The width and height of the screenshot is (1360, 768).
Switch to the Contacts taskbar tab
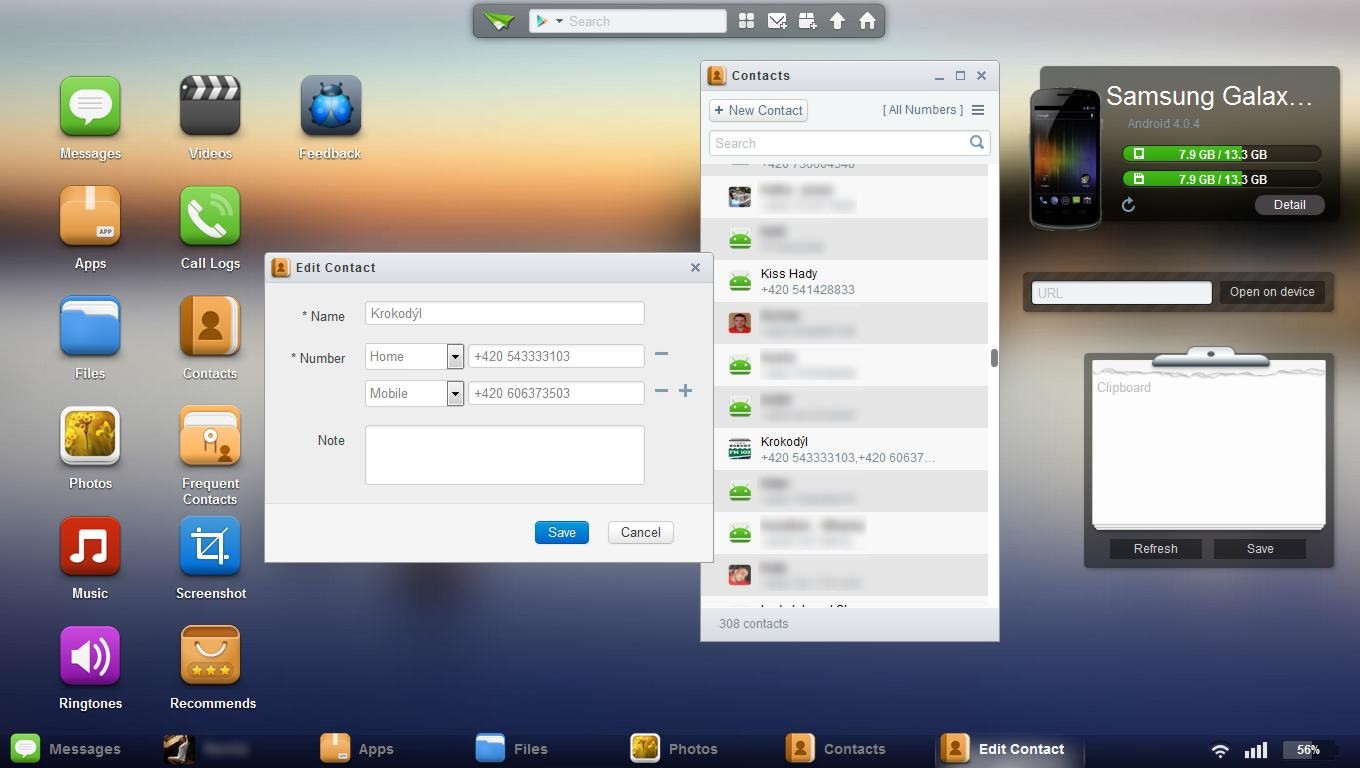coord(836,749)
